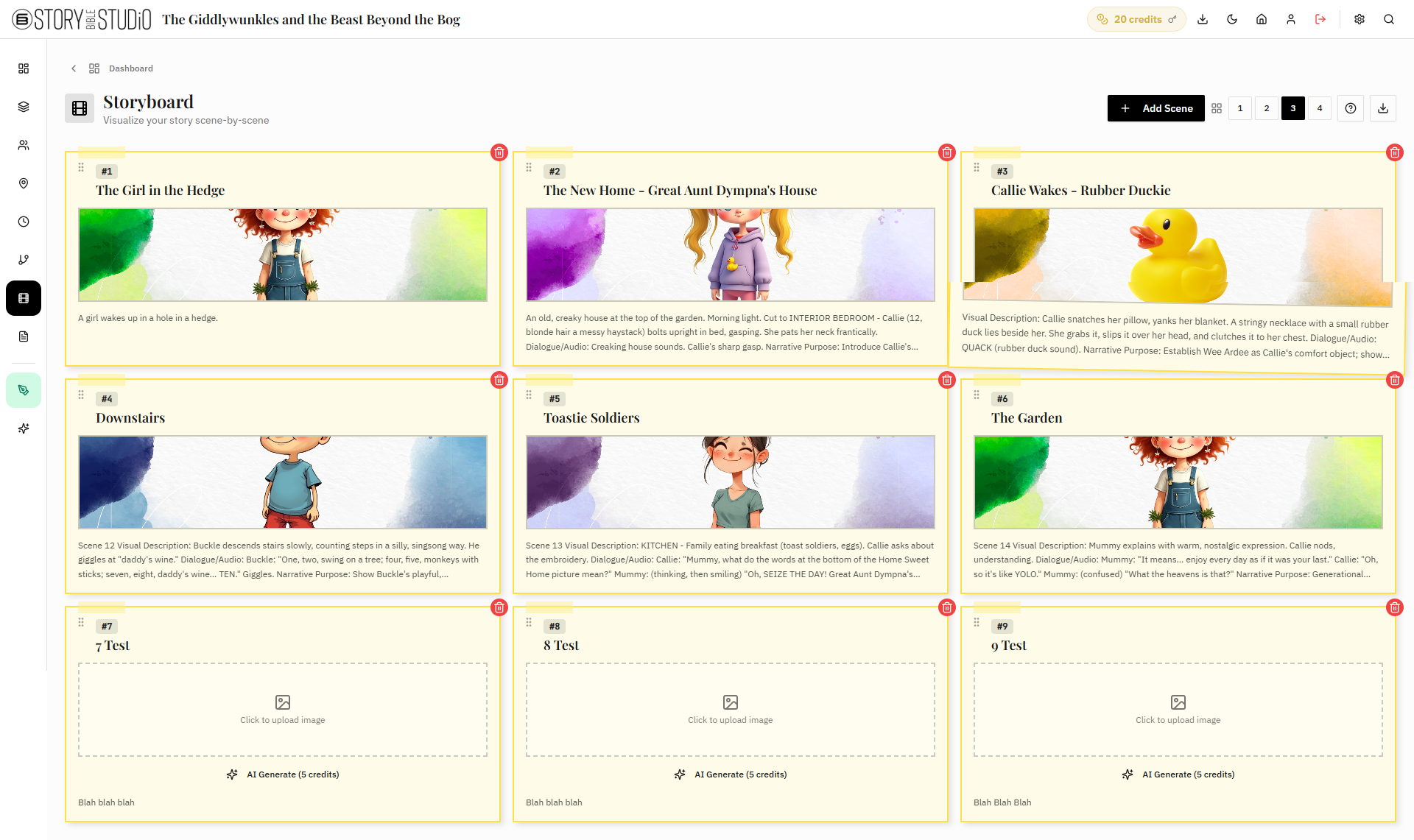Open the AI sparkles sidebar icon
Image resolution: width=1414 pixels, height=840 pixels.
point(24,428)
